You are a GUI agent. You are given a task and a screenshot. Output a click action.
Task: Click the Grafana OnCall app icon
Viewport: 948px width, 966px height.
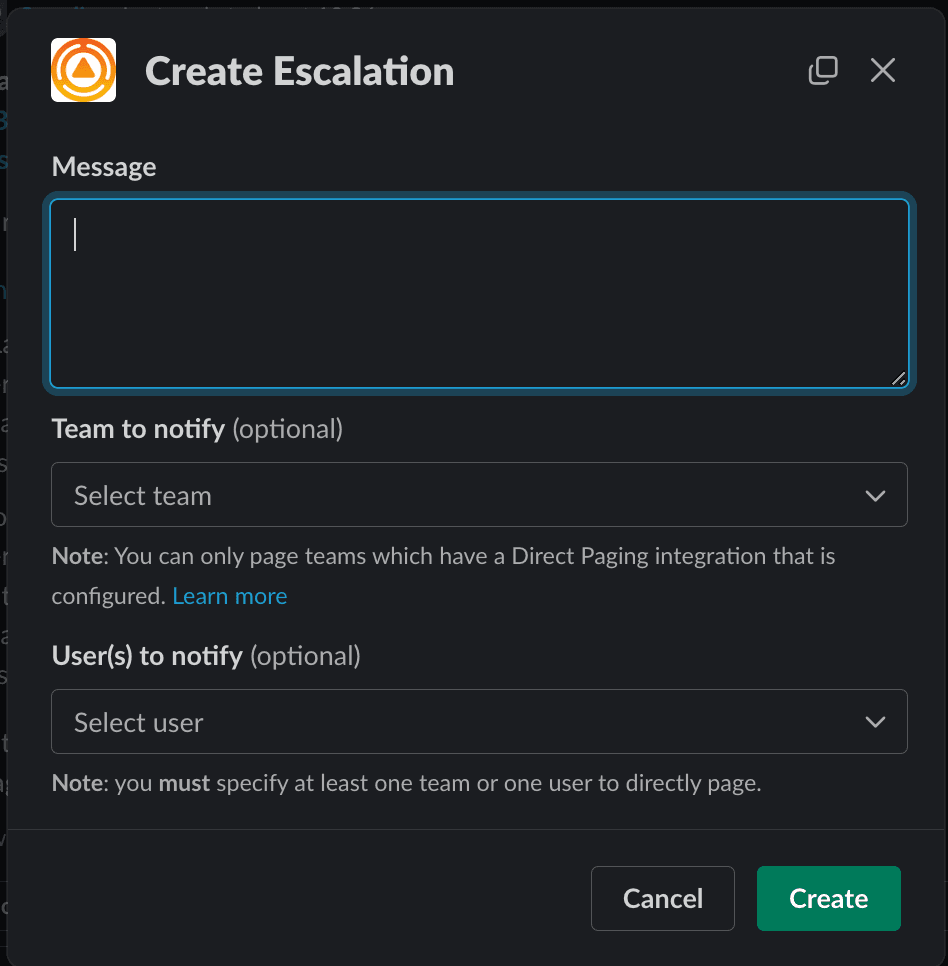83,70
